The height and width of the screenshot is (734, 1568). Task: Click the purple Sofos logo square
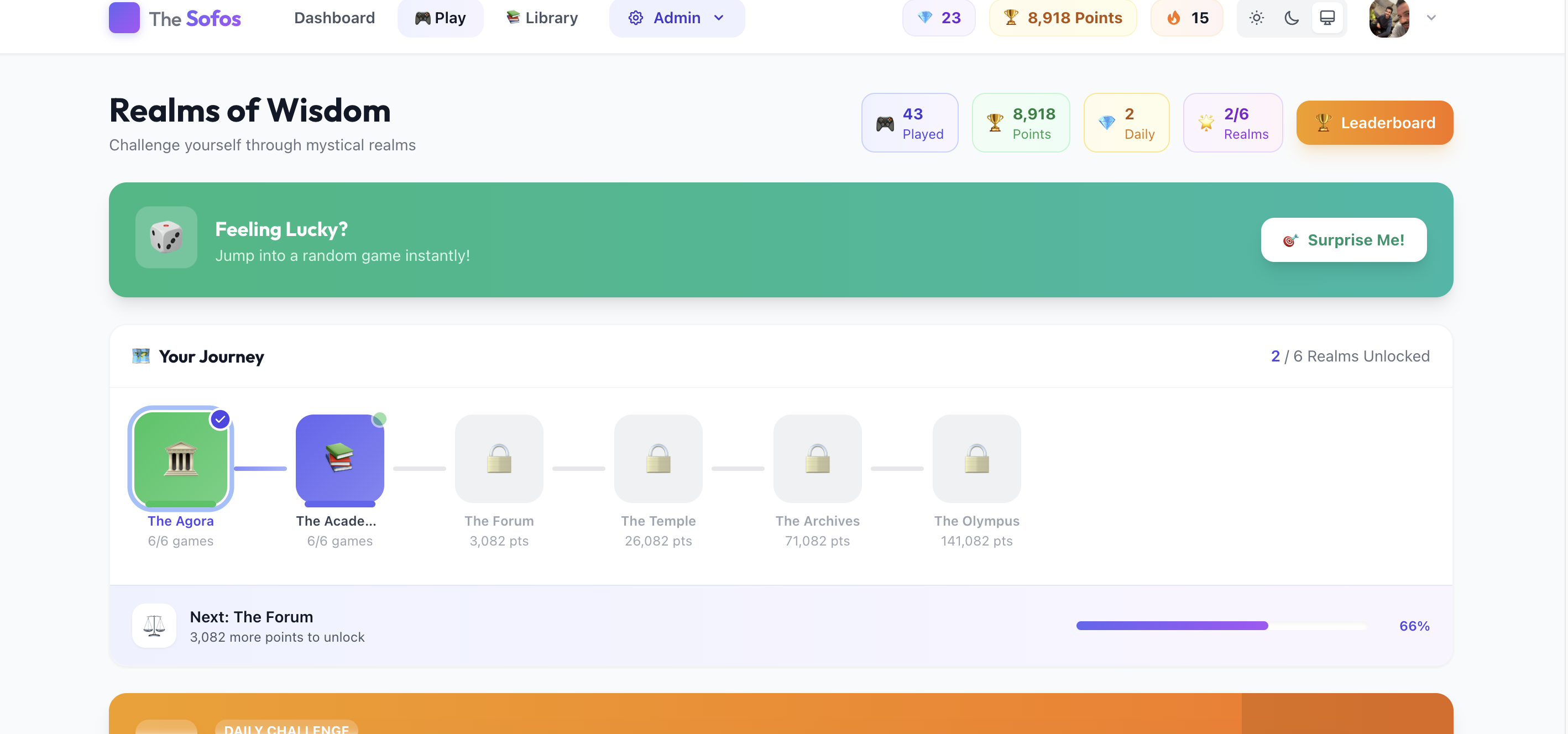124,17
